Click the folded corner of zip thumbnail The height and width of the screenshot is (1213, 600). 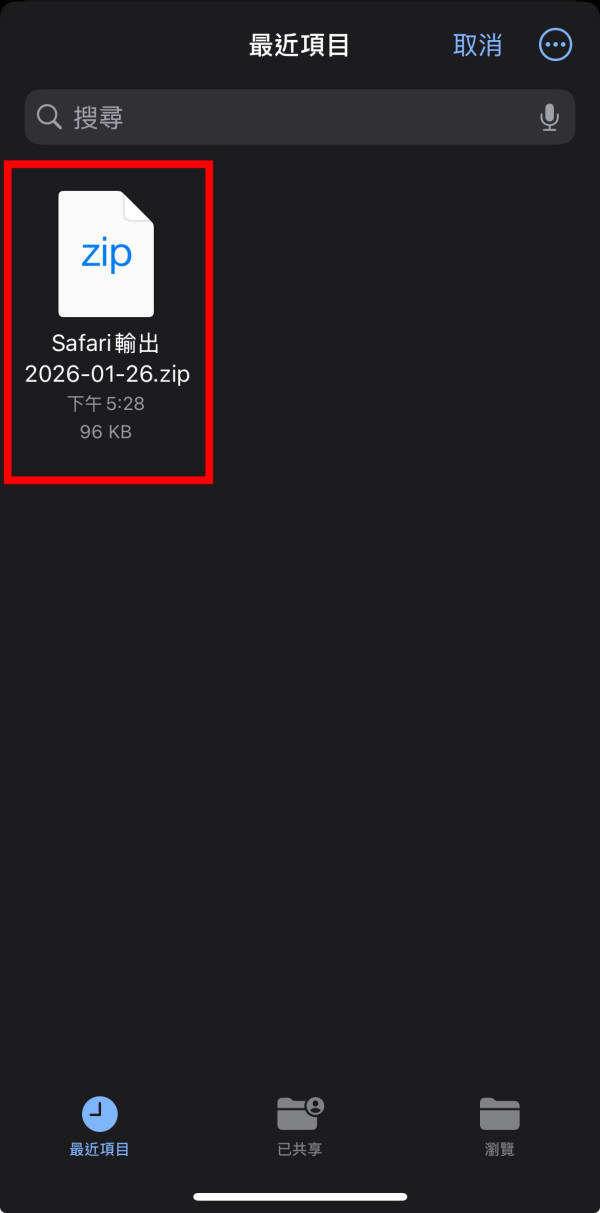pyautogui.click(x=138, y=207)
